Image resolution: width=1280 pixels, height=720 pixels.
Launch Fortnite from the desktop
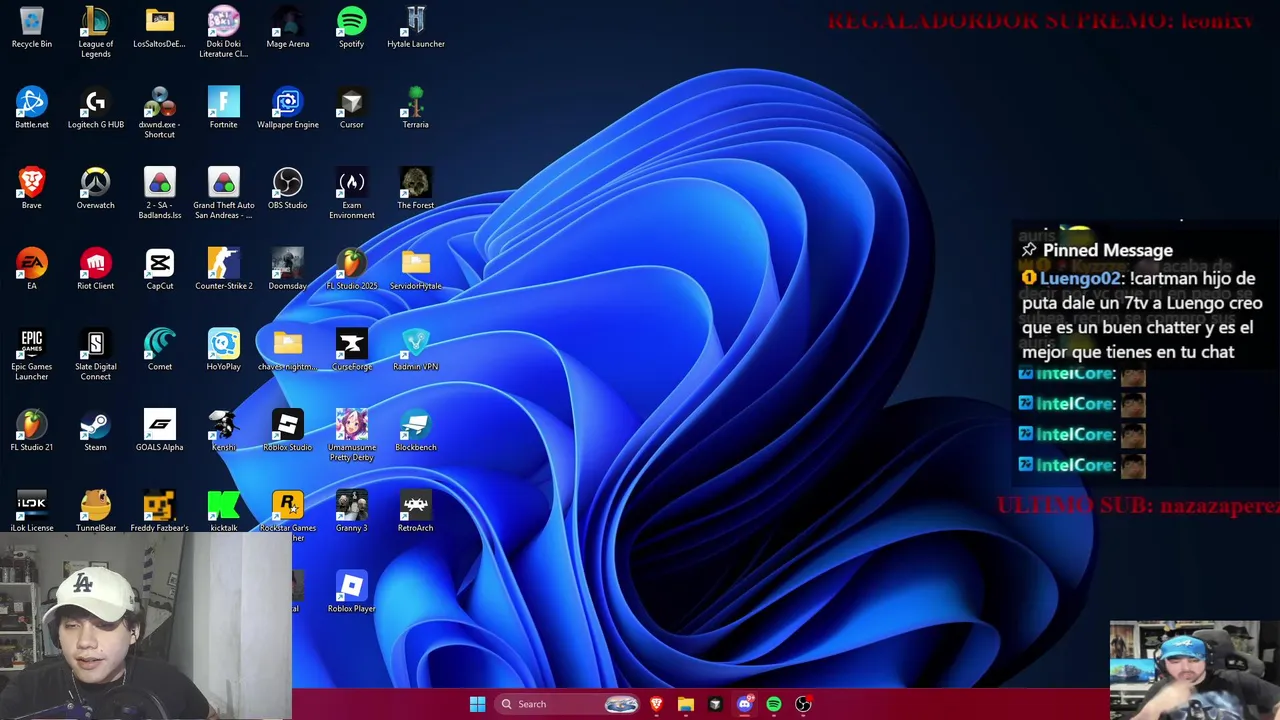pyautogui.click(x=224, y=108)
